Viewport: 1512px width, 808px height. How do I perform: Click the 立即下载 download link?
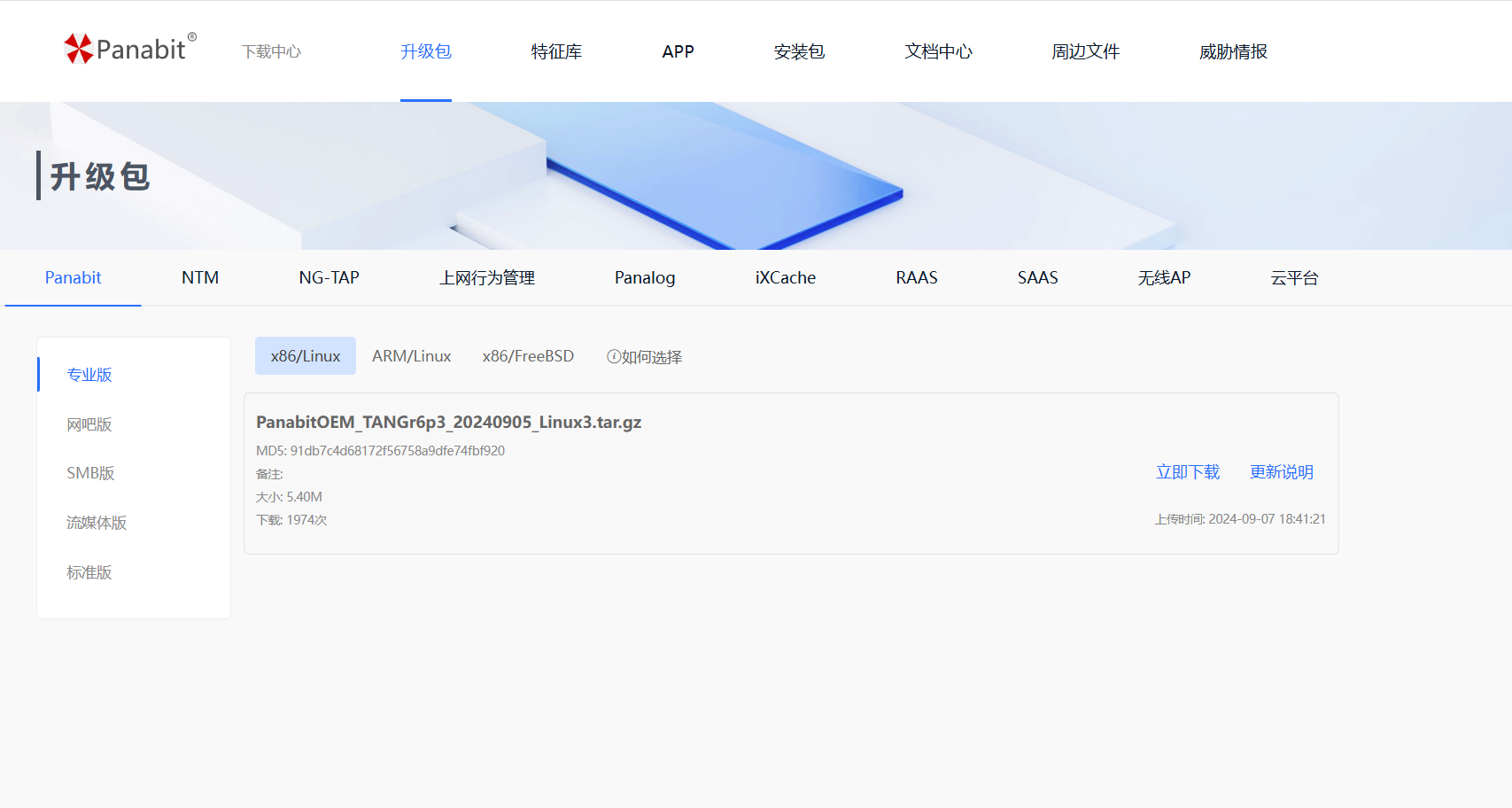pyautogui.click(x=1188, y=472)
